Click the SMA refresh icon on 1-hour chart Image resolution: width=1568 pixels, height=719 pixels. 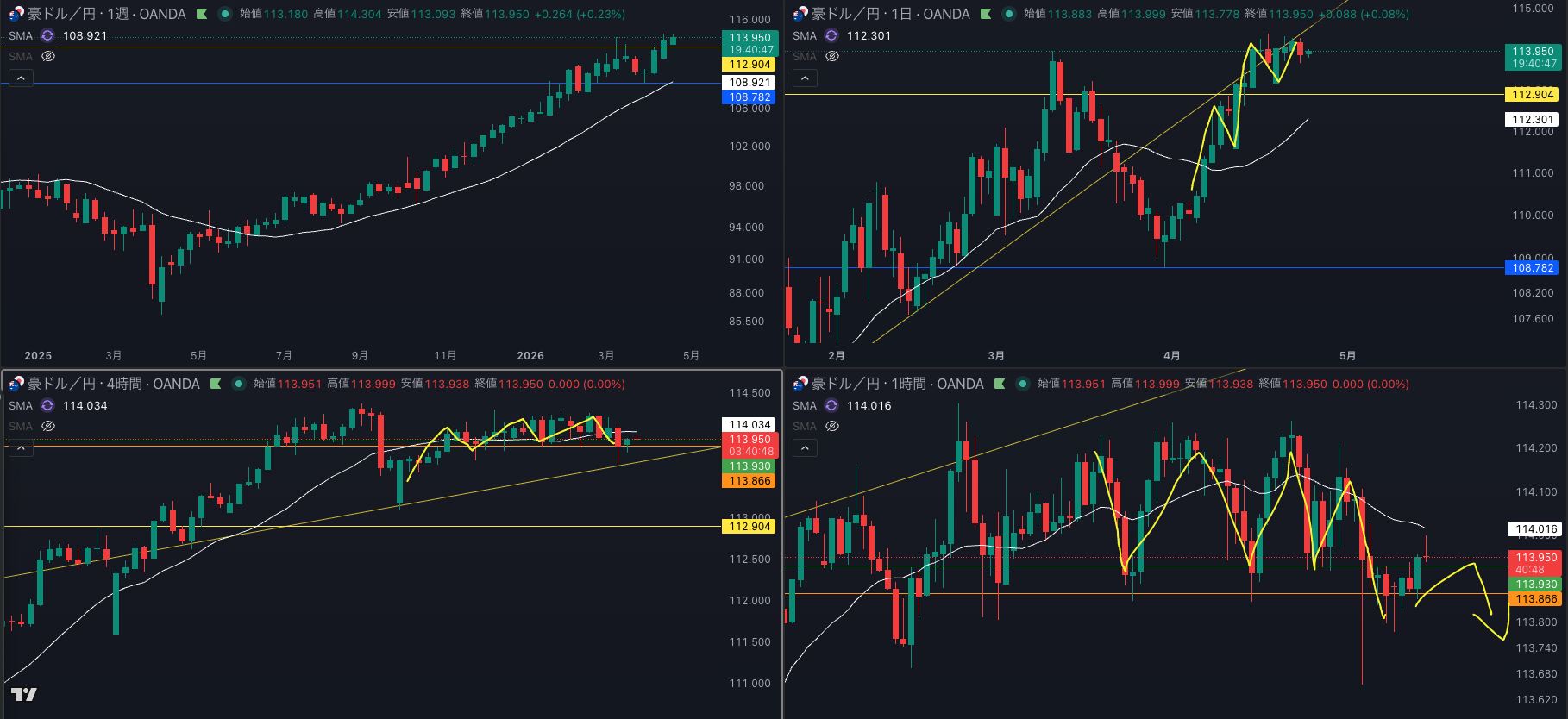831,405
